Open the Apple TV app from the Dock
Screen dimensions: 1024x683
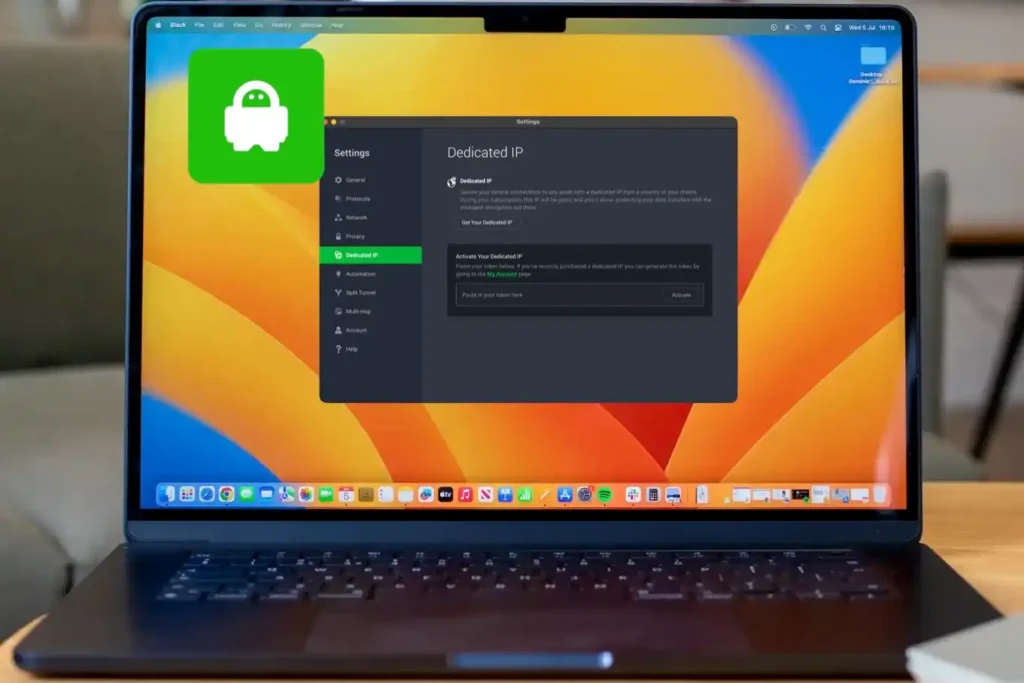[445, 495]
